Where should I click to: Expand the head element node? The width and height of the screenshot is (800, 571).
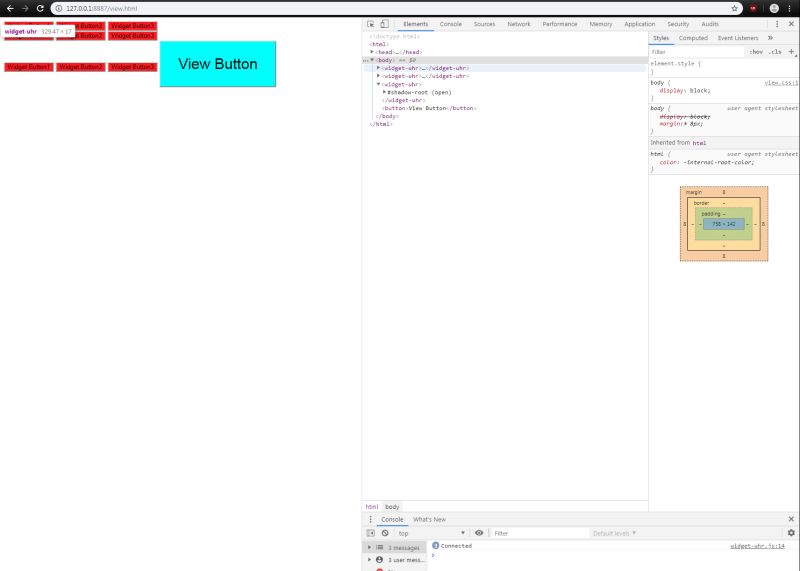(x=372, y=52)
